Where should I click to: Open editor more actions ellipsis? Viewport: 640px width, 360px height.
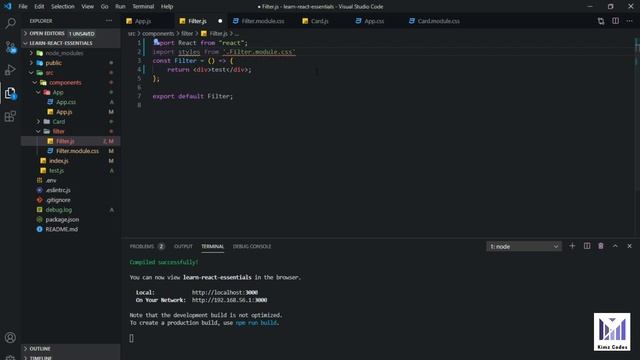[629, 21]
